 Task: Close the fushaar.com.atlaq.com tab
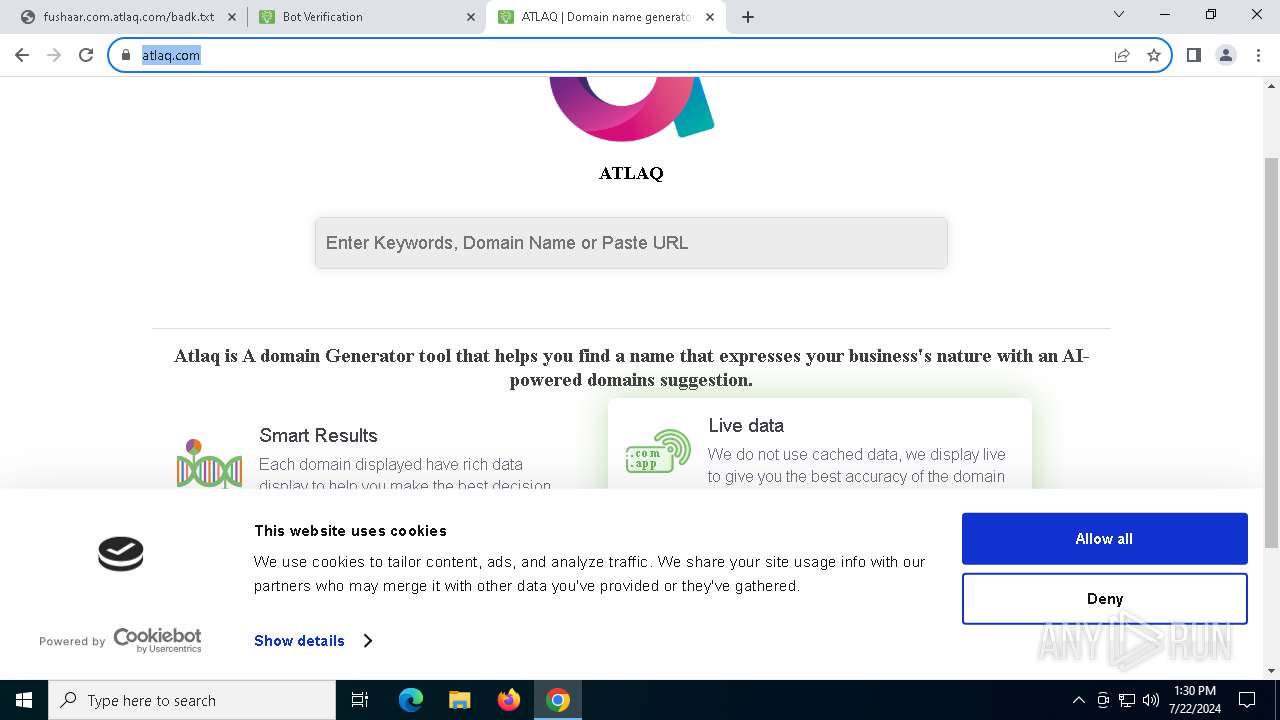(x=231, y=17)
